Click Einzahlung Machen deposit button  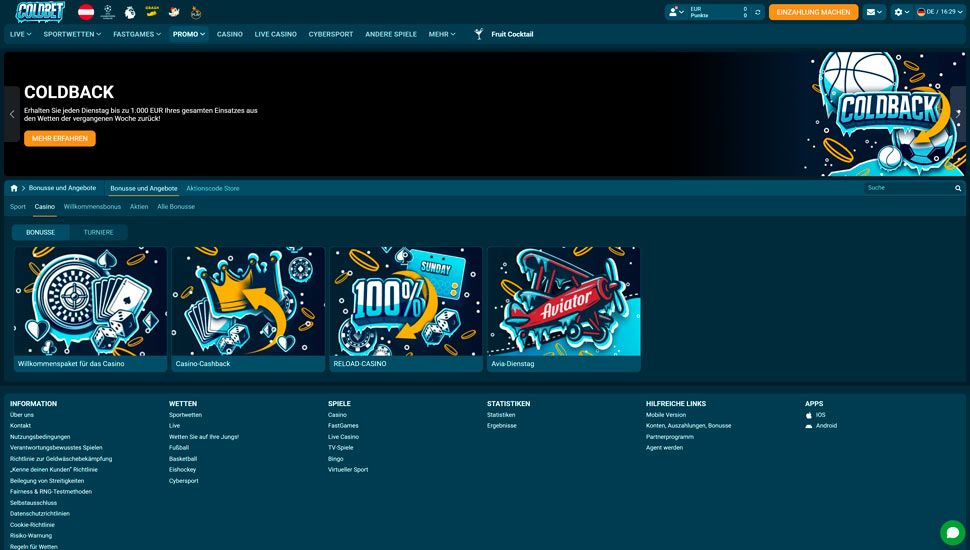click(x=813, y=12)
